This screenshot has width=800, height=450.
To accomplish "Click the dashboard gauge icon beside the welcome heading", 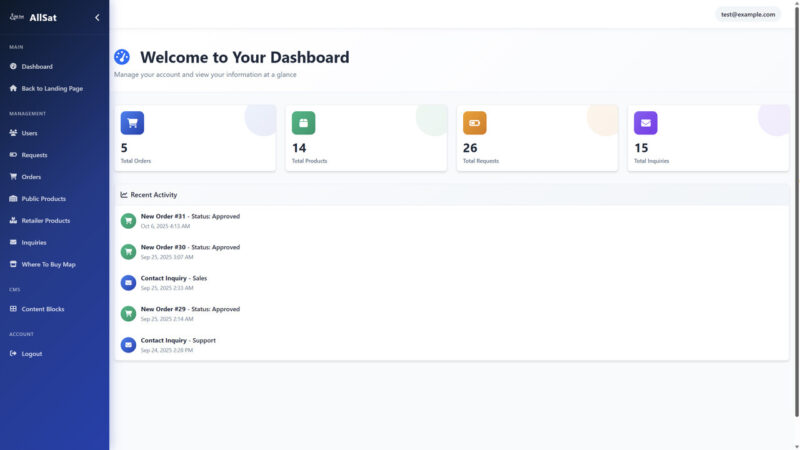I will click(x=122, y=57).
